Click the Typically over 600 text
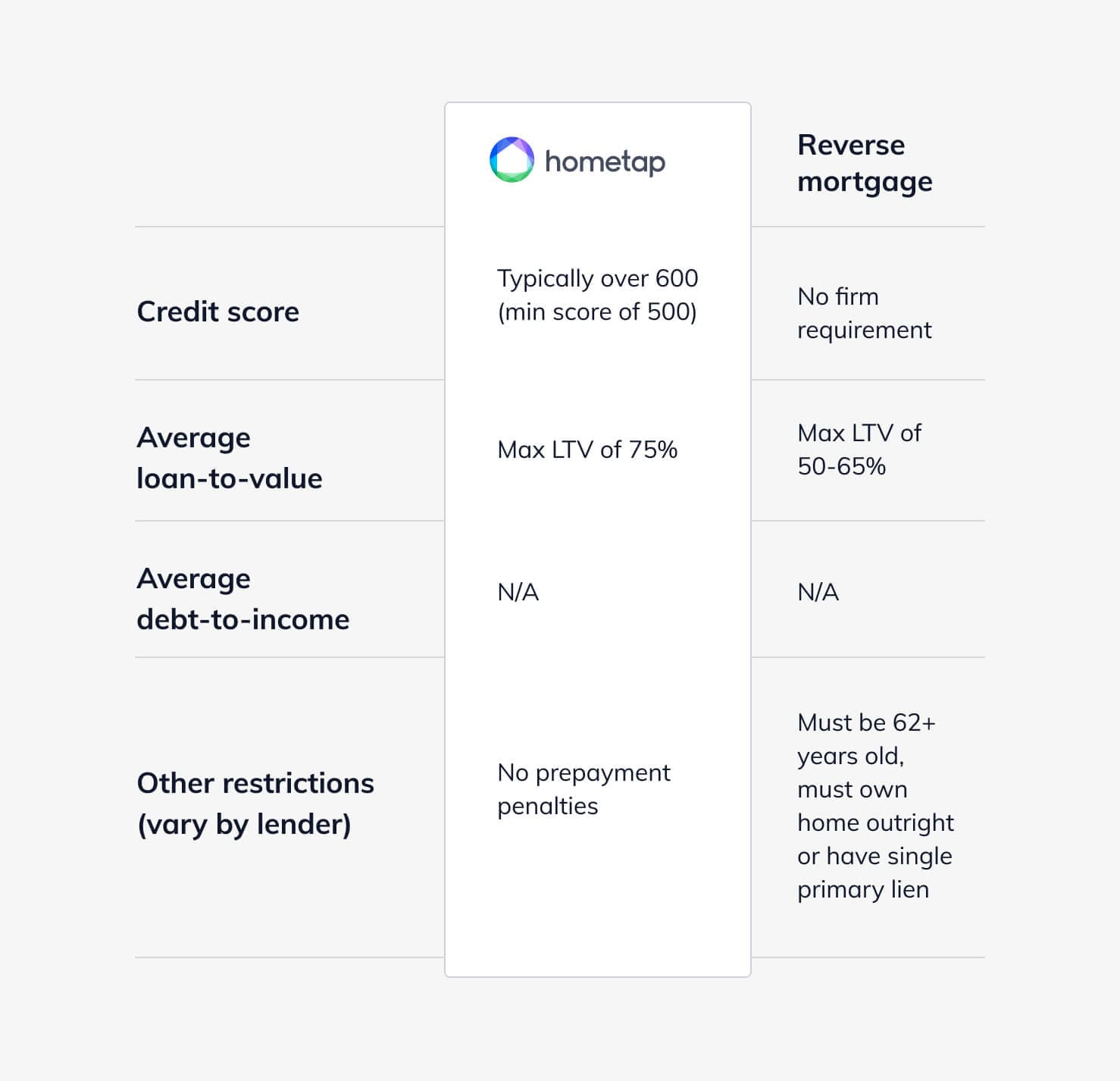The image size is (1120, 1081). 597,278
